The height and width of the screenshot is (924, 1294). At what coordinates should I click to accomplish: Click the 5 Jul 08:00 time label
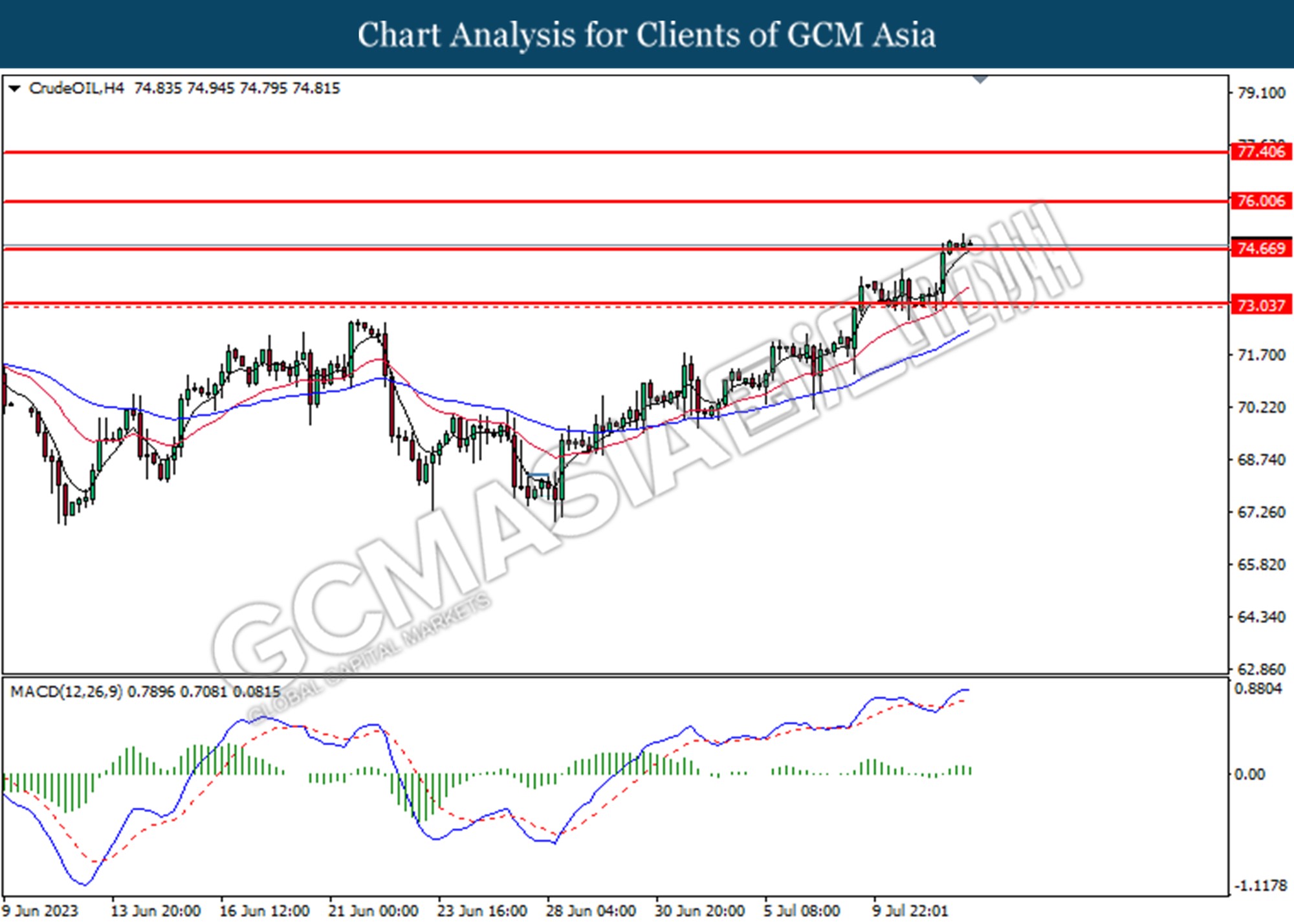(802, 910)
